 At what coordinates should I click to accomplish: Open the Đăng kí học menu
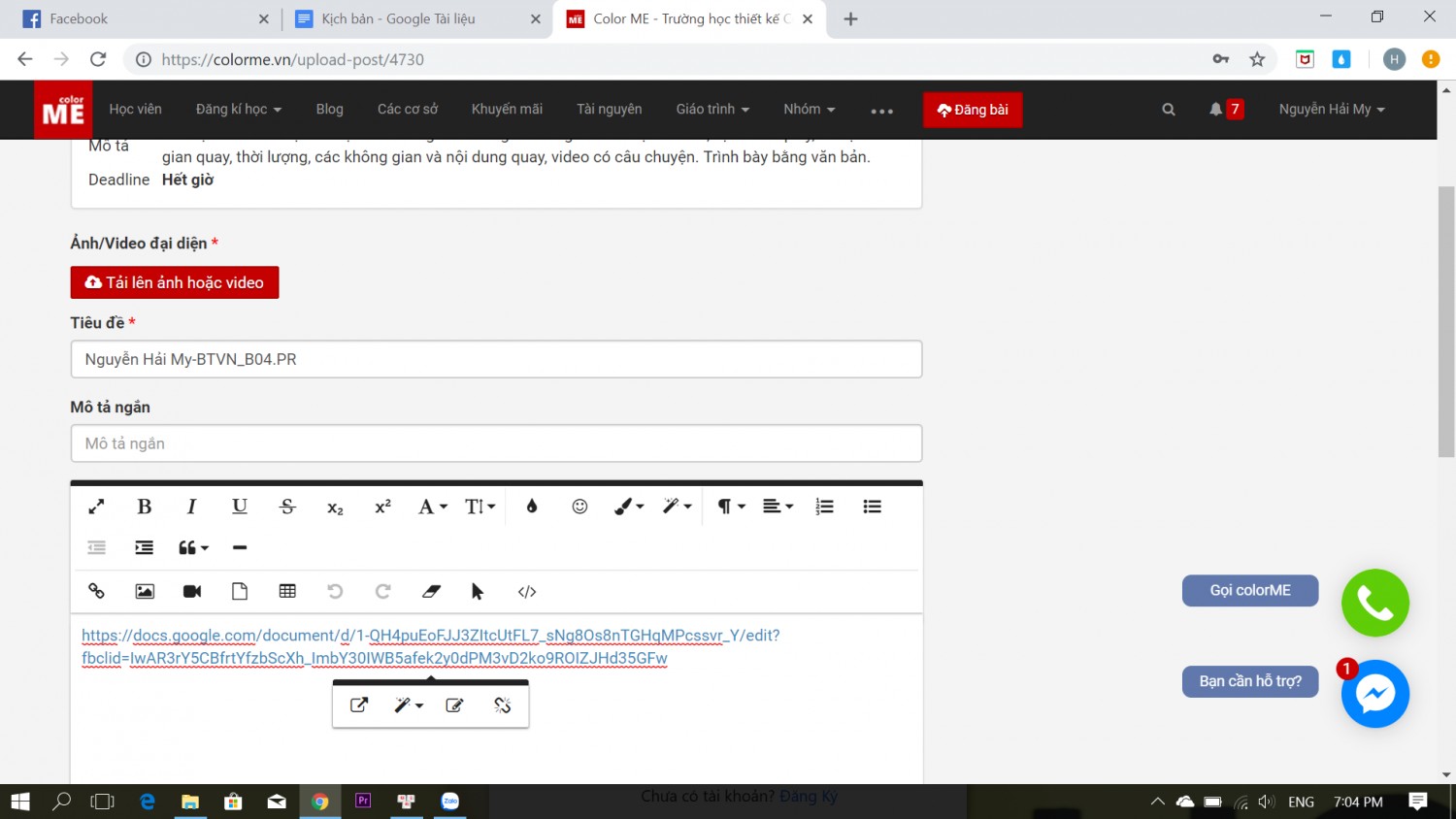pyautogui.click(x=239, y=110)
